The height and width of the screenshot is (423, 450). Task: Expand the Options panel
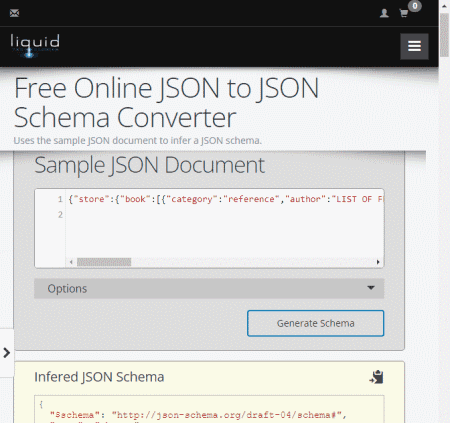(x=209, y=288)
